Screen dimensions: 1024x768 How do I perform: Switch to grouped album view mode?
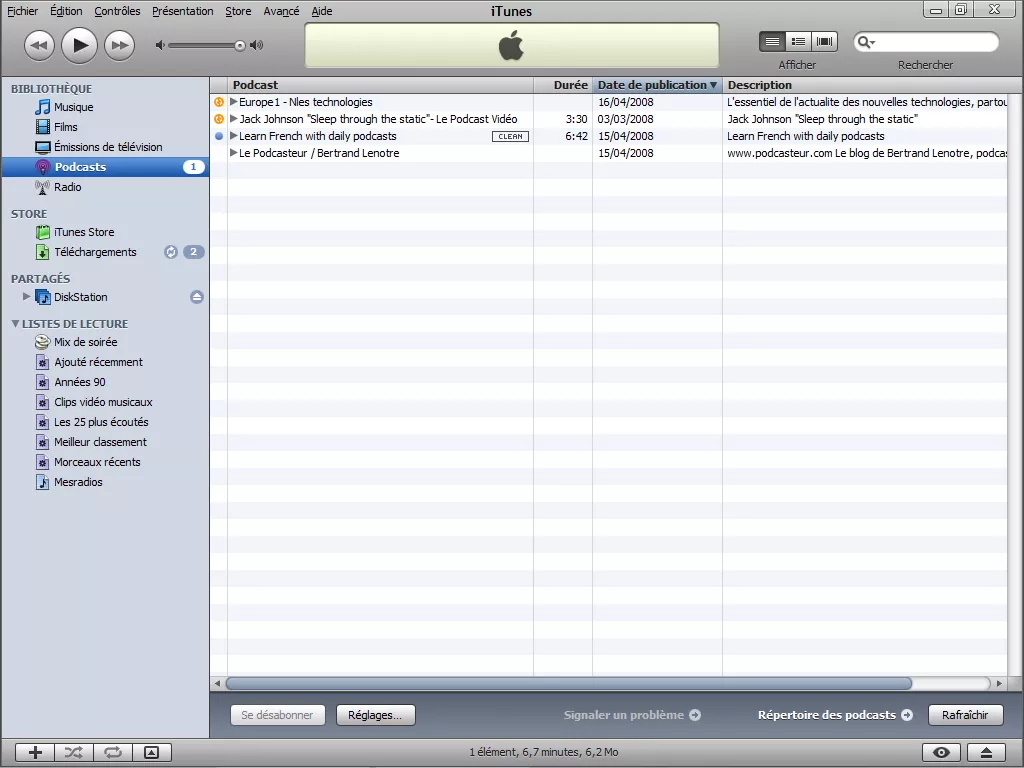click(x=798, y=42)
